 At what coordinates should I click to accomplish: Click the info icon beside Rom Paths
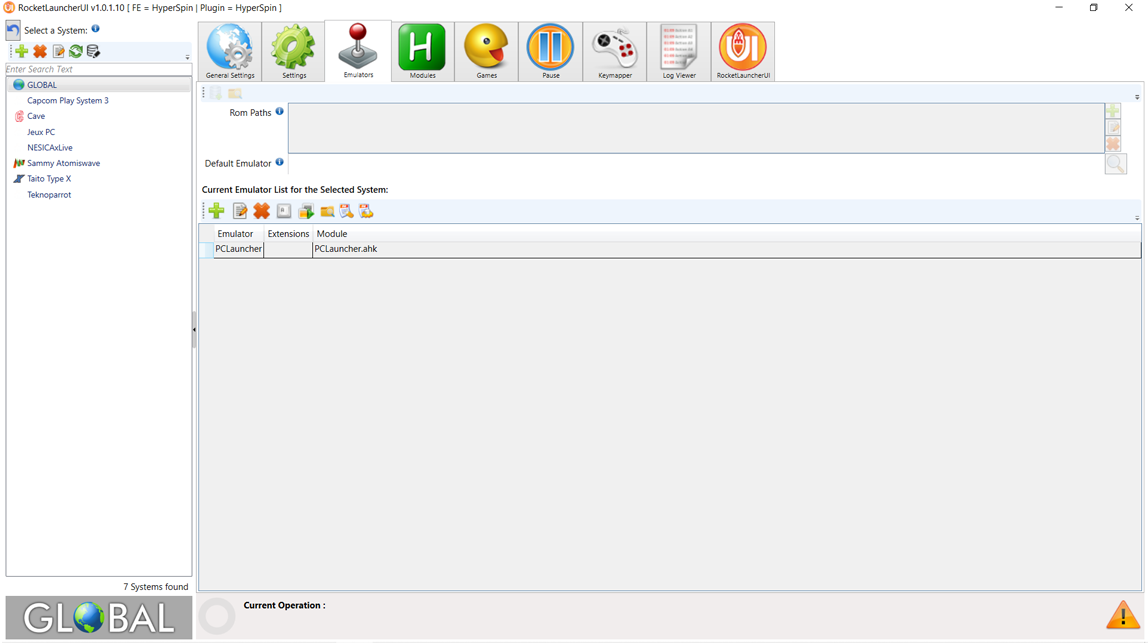[x=280, y=112]
